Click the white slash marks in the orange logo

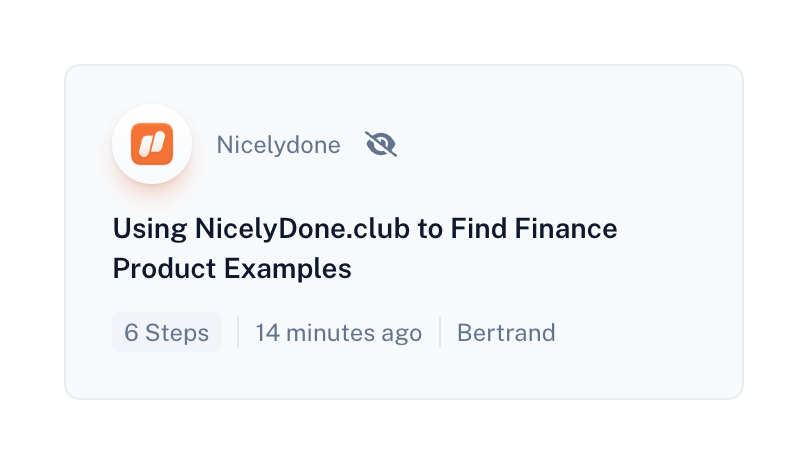point(152,145)
